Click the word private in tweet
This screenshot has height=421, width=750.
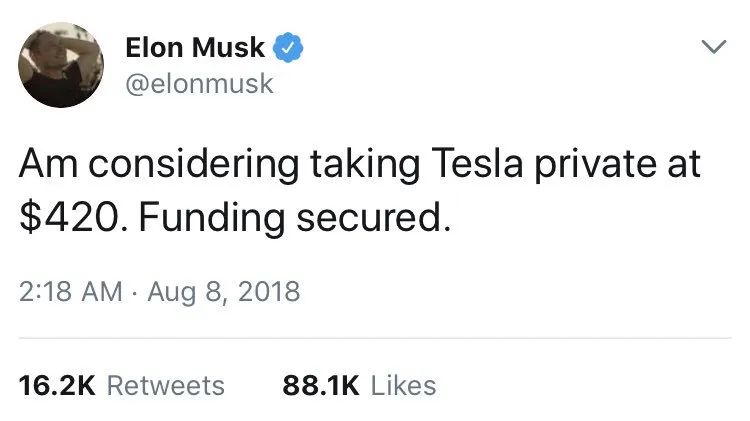point(595,165)
